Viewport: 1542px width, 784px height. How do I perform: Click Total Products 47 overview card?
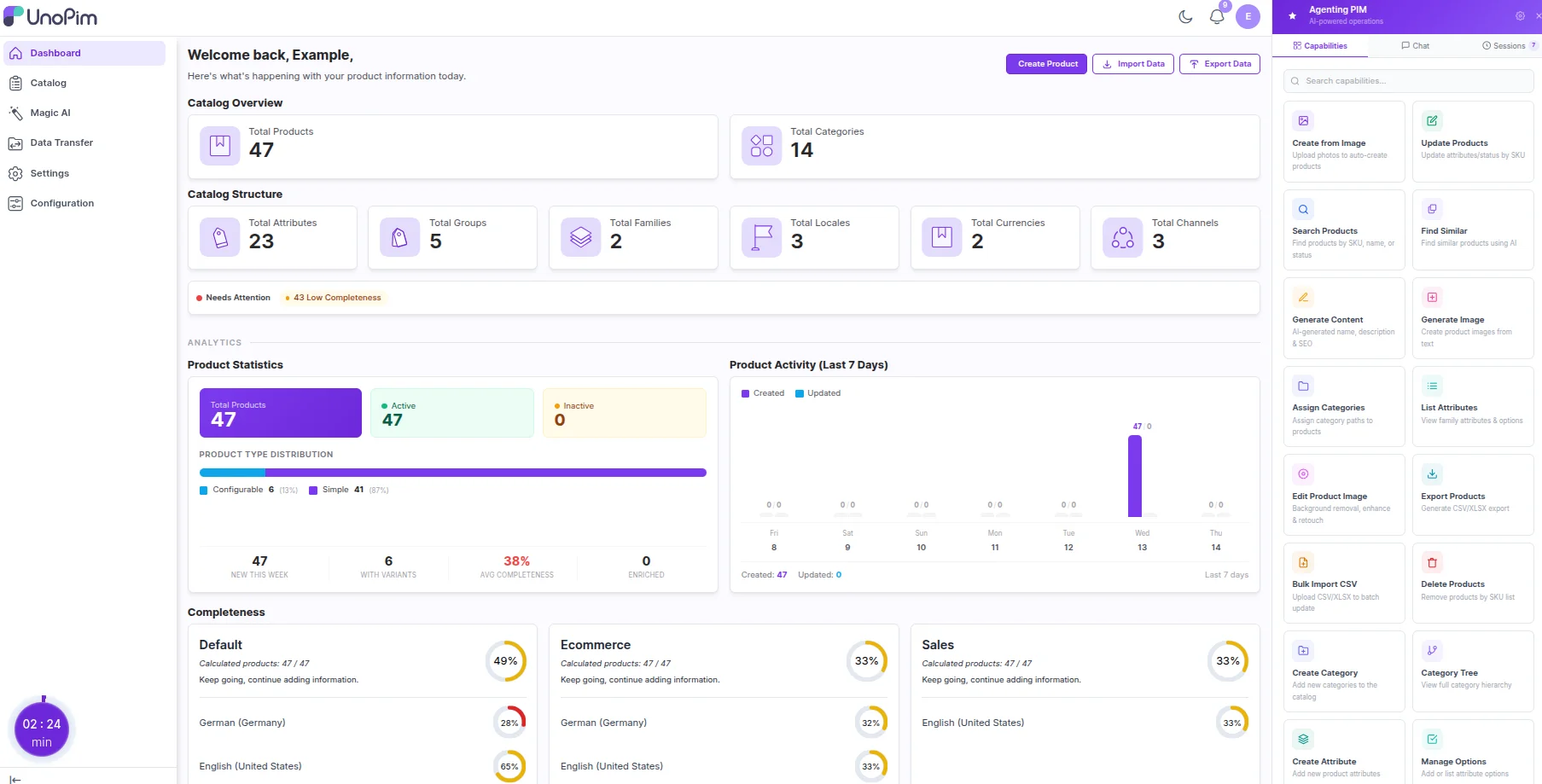(x=452, y=147)
